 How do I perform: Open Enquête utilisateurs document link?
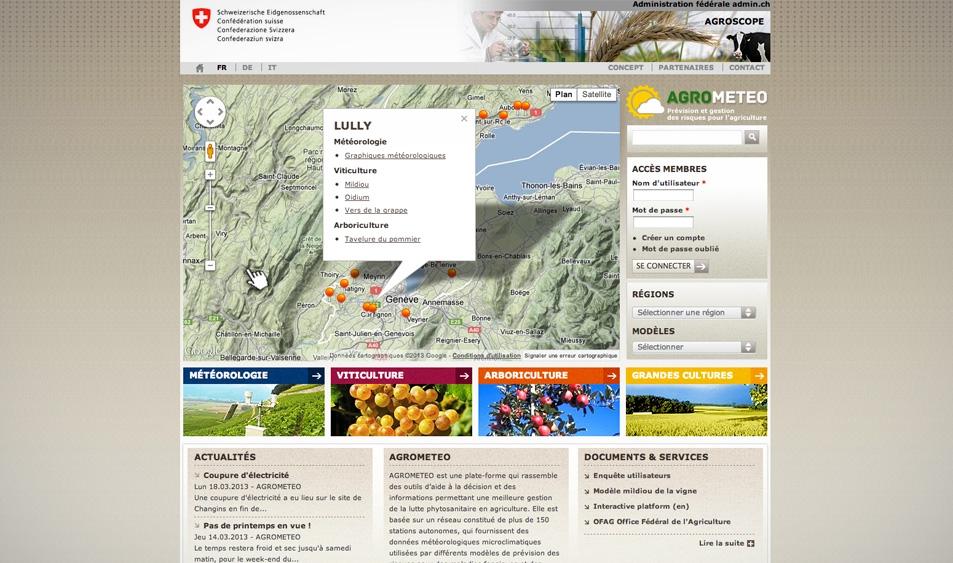[631, 476]
